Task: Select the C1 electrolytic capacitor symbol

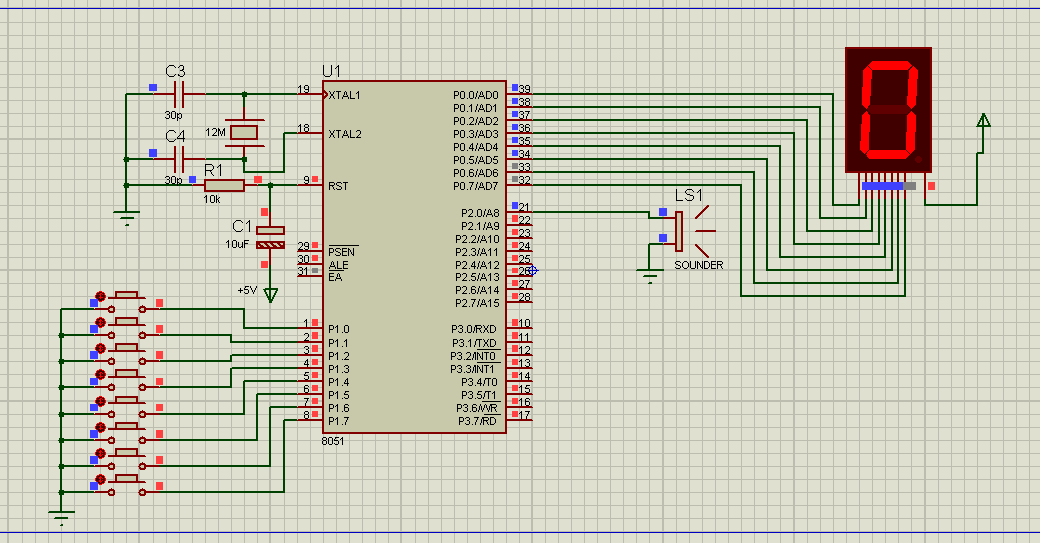Action: 270,237
